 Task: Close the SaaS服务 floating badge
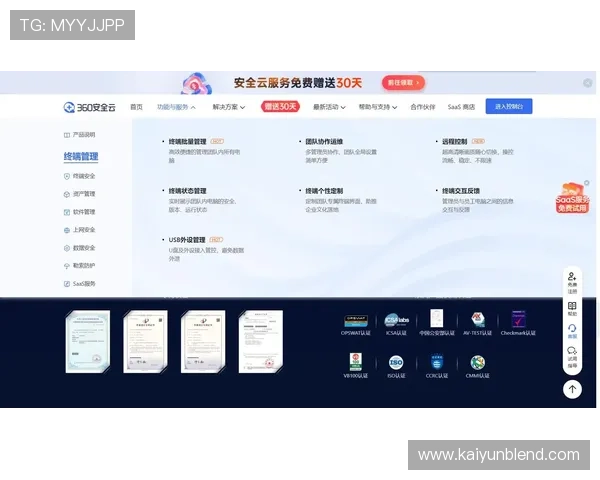coord(587,183)
